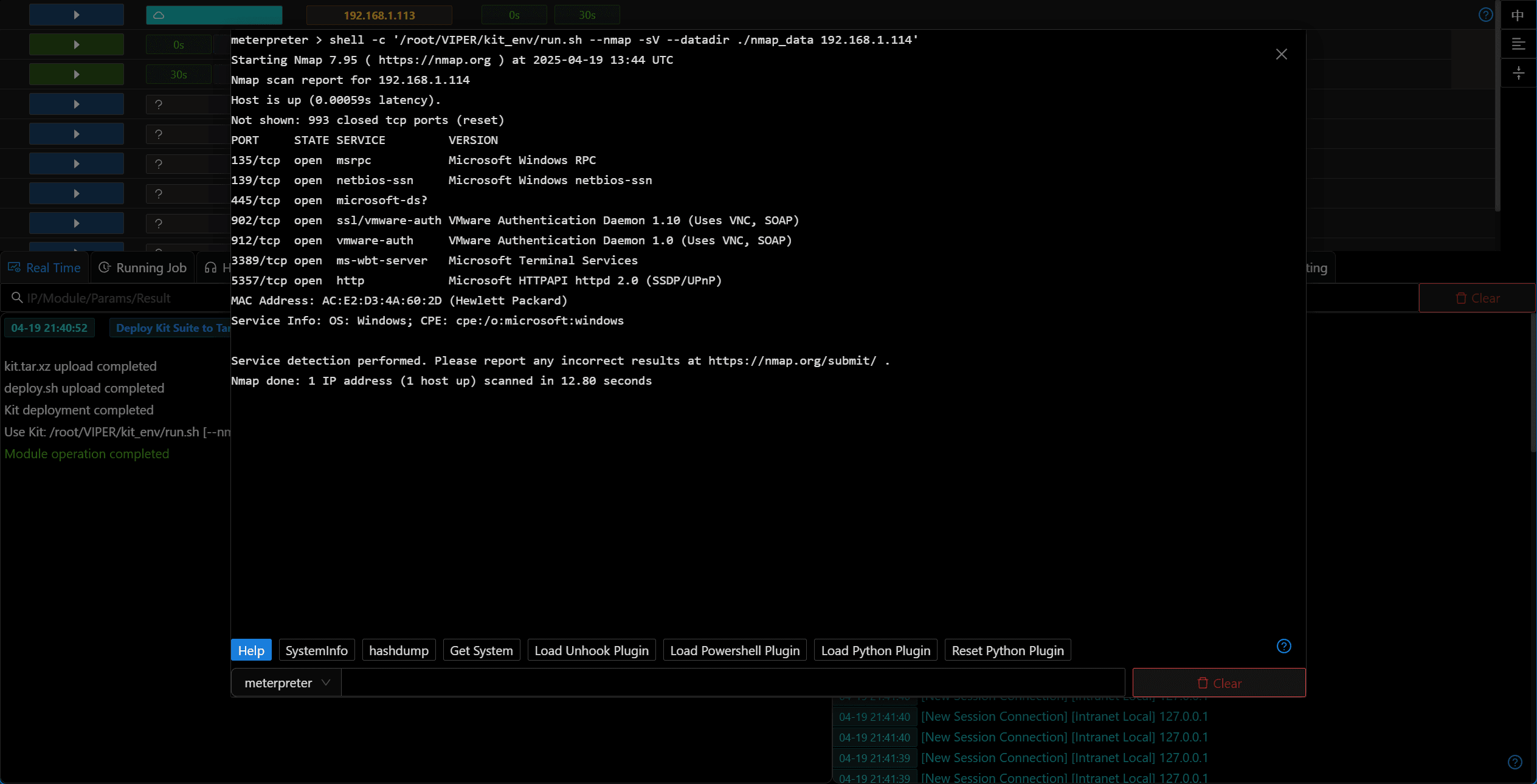Viewport: 1537px width, 784px height.
Task: Switch to the Running Job tab
Action: pyautogui.click(x=143, y=267)
